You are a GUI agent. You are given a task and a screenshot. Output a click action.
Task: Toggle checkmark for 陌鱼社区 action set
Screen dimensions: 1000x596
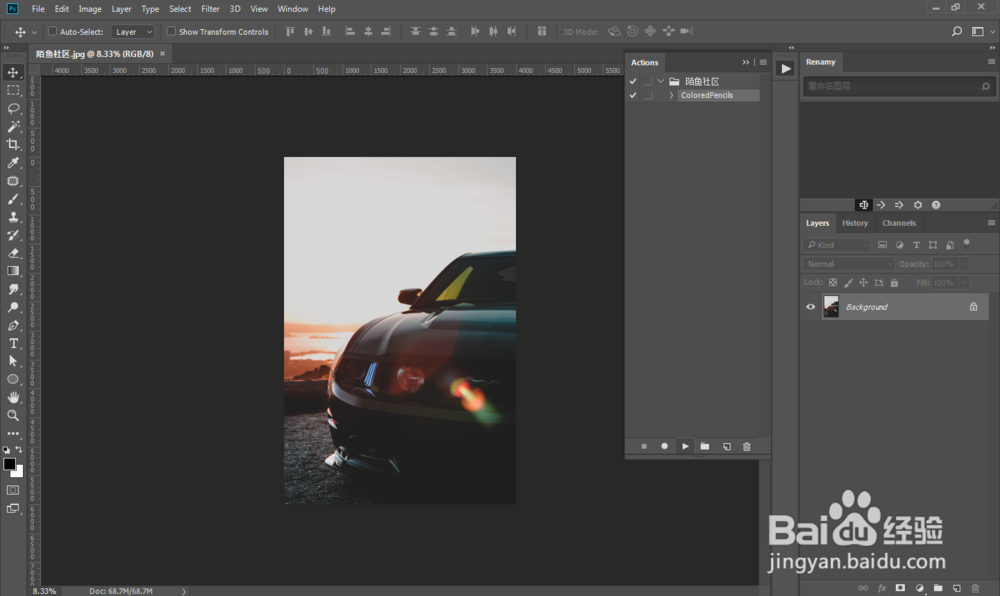(x=633, y=82)
